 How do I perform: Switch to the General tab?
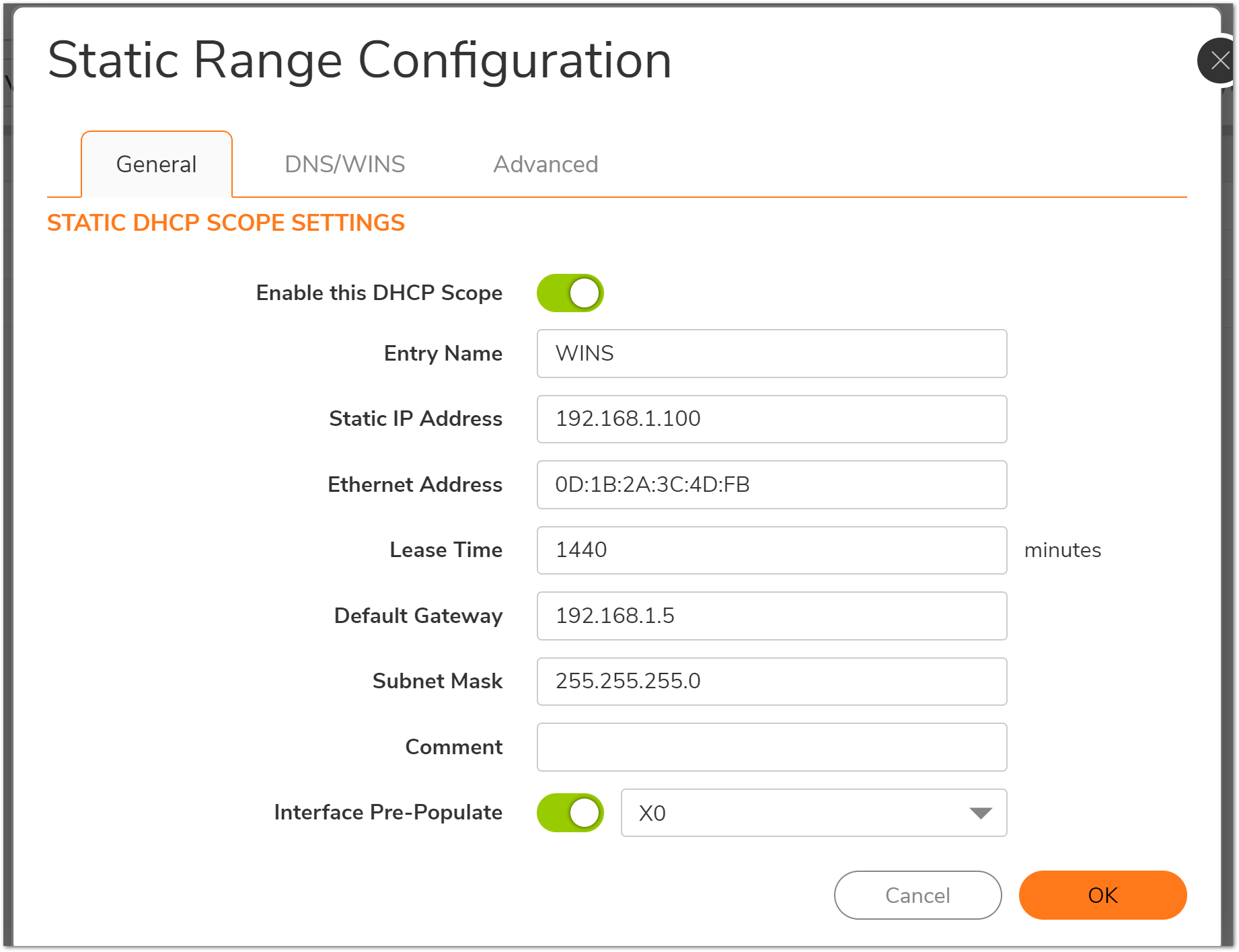(157, 164)
